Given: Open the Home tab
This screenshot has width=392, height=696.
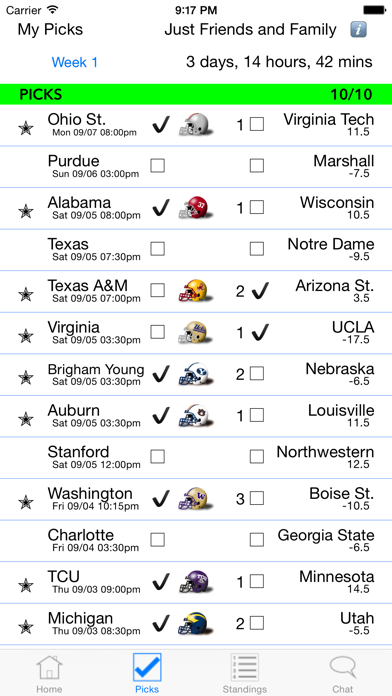Looking at the screenshot, I should [49, 673].
